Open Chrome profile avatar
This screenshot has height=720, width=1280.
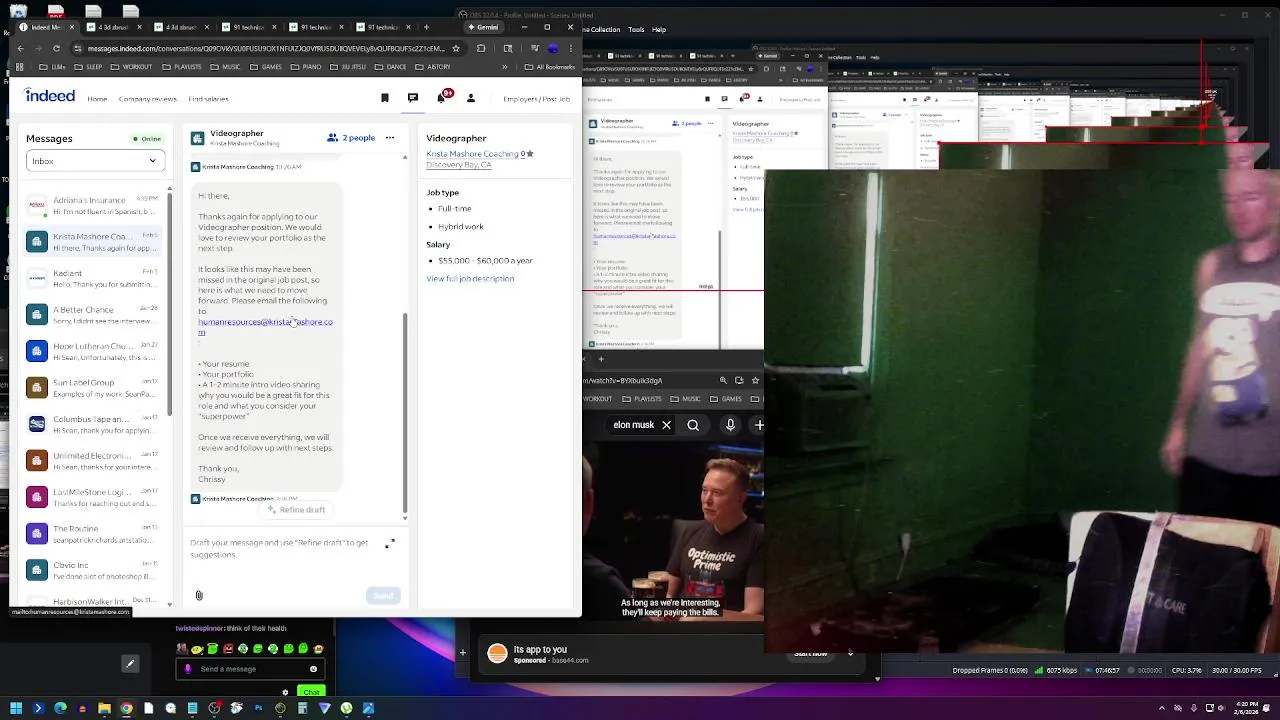553,48
